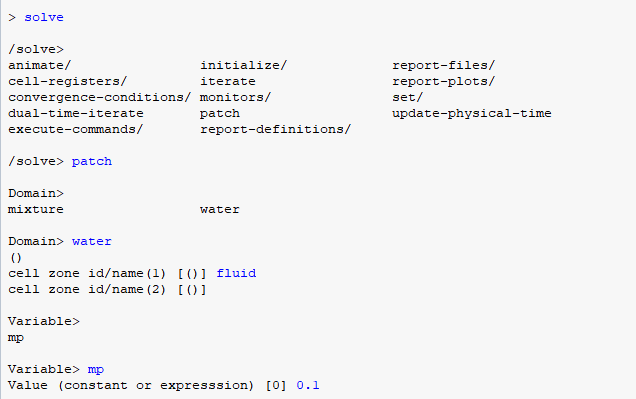Screen dimensions: 636x399
Task: Click the mp variable option in list
Action: click(x=16, y=338)
